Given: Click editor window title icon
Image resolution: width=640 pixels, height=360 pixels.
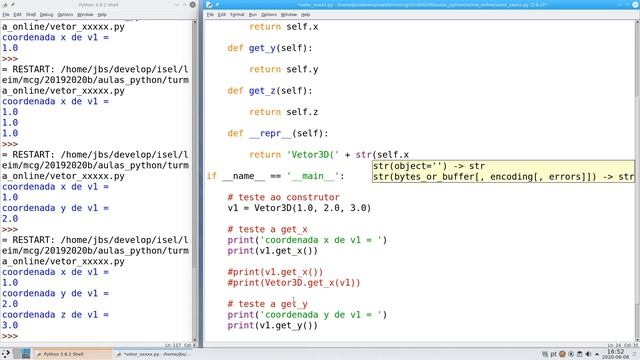Looking at the screenshot, I should click(x=209, y=4).
